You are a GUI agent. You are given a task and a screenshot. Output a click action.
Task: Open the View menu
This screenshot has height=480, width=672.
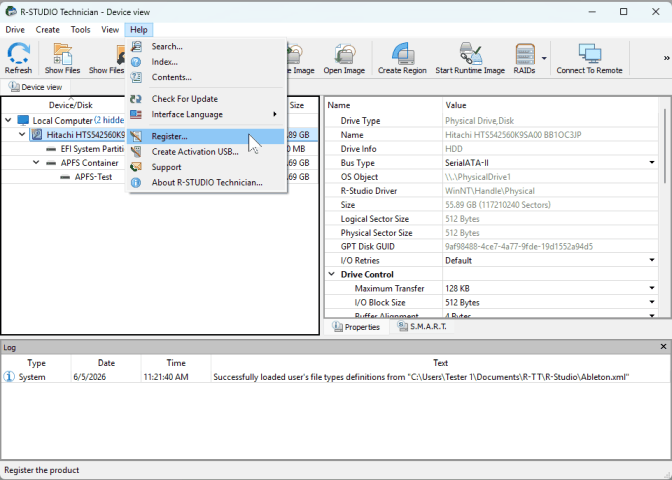[x=110, y=30]
